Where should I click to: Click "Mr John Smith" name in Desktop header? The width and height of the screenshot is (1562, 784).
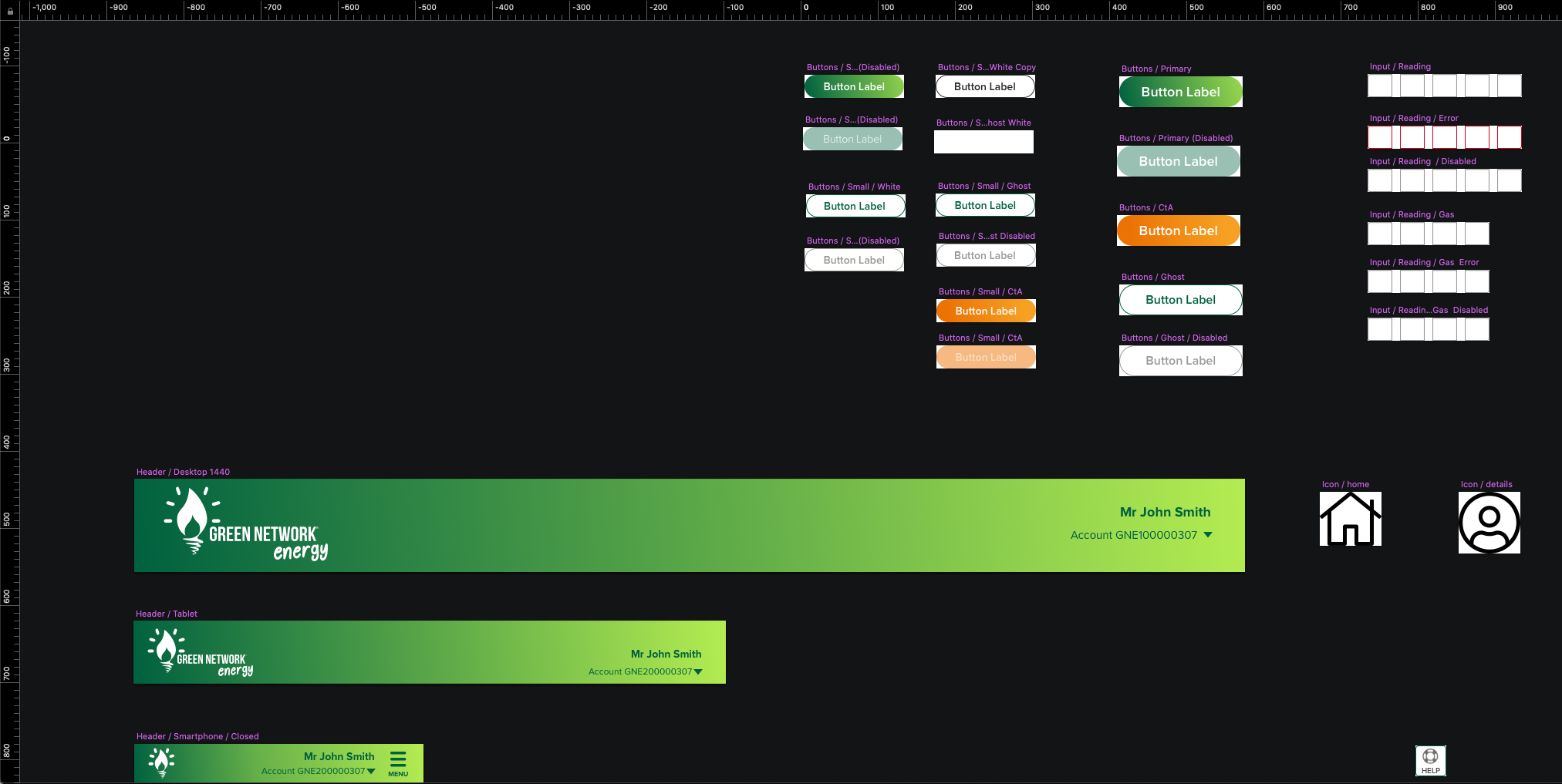pyautogui.click(x=1165, y=512)
